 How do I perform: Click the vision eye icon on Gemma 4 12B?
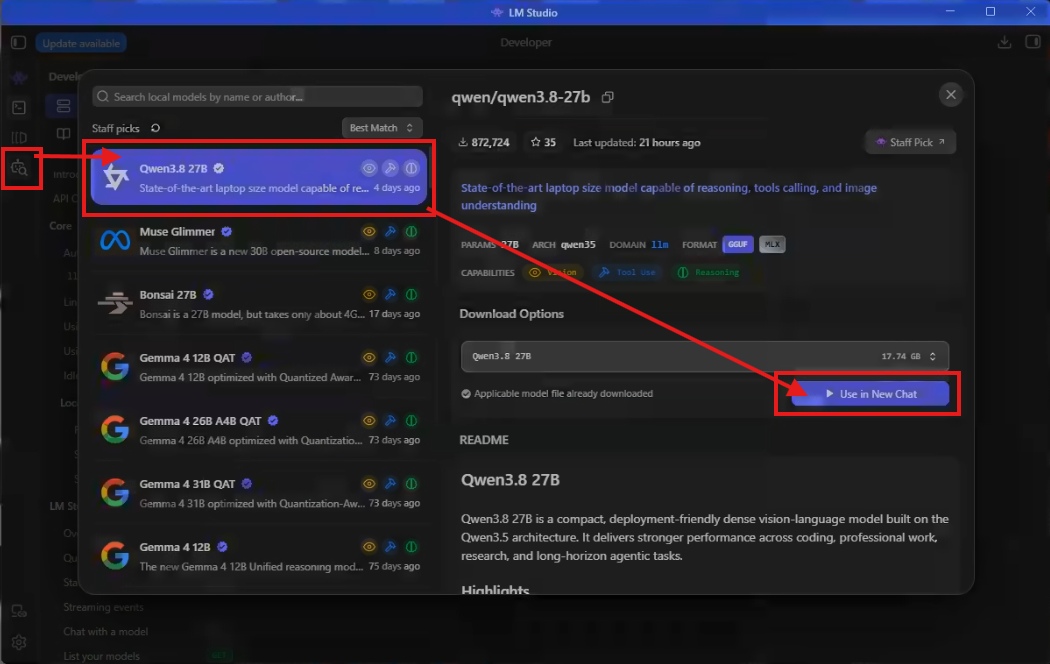pos(369,547)
